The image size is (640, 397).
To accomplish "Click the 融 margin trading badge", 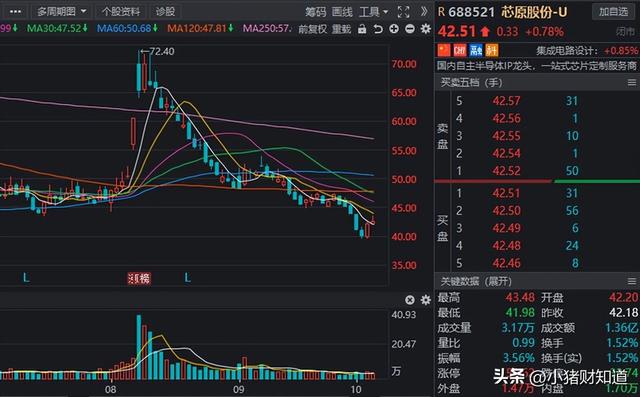I will [x=476, y=50].
